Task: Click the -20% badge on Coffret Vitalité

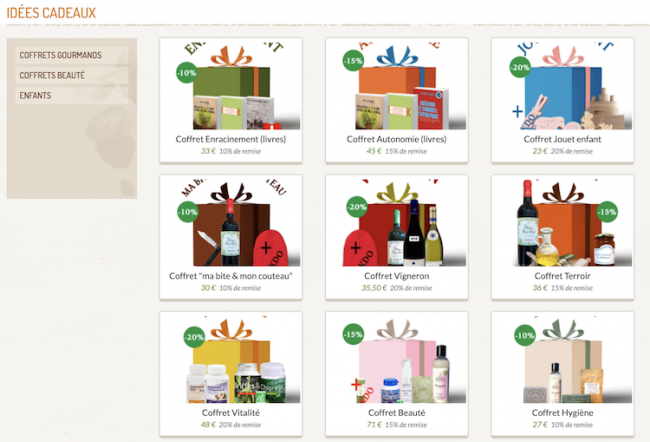Action: (194, 337)
